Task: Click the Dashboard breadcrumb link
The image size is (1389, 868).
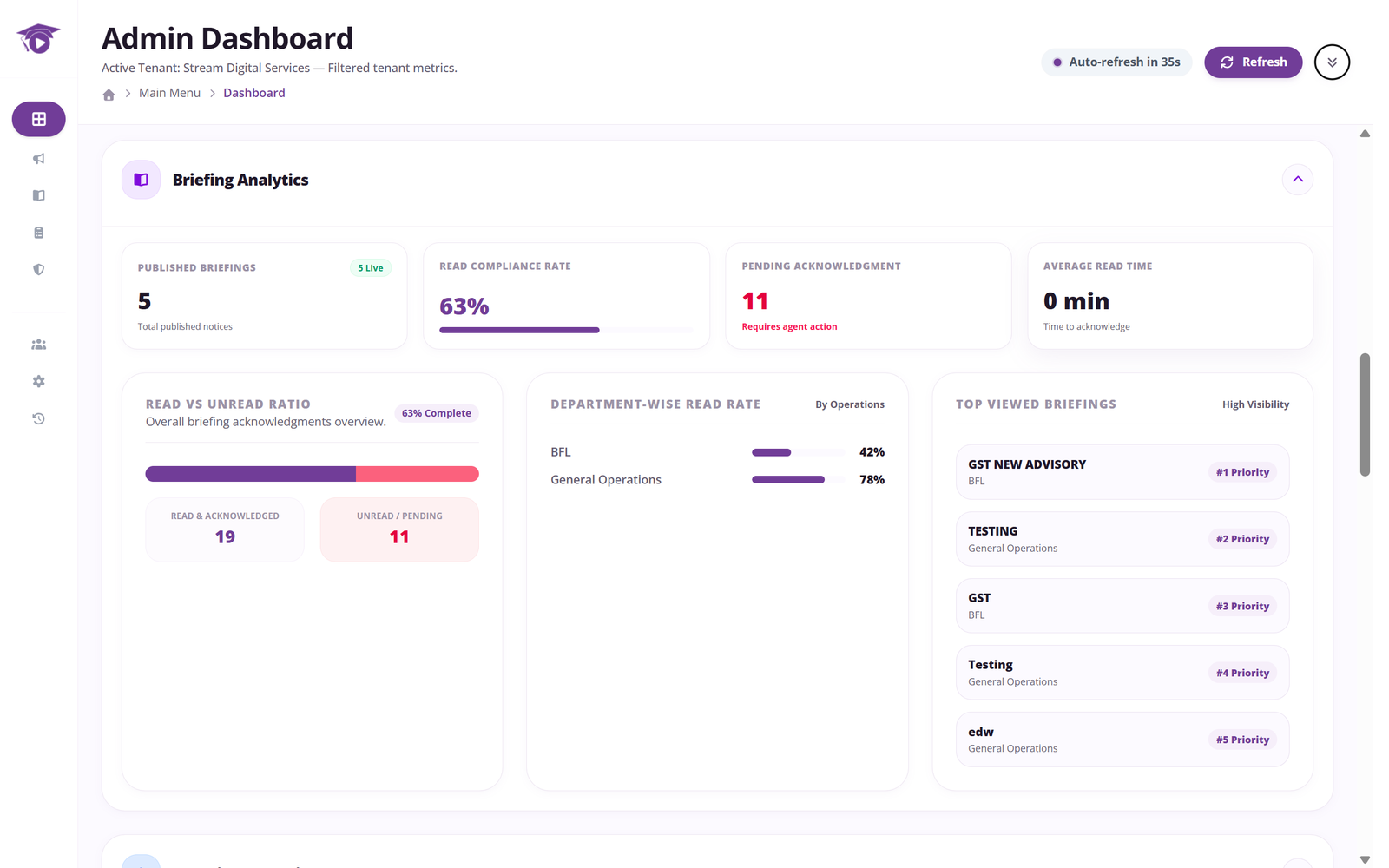Action: [x=253, y=93]
